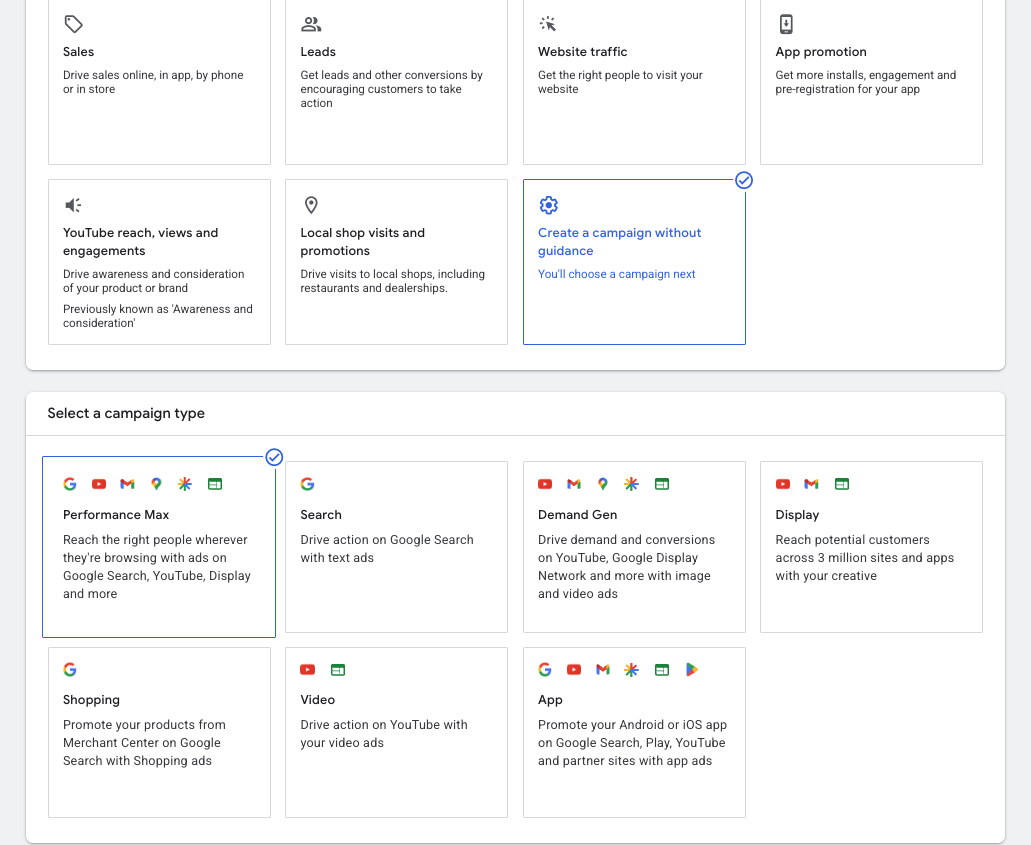Click 'Drive sales online, in app' description

tap(153, 82)
